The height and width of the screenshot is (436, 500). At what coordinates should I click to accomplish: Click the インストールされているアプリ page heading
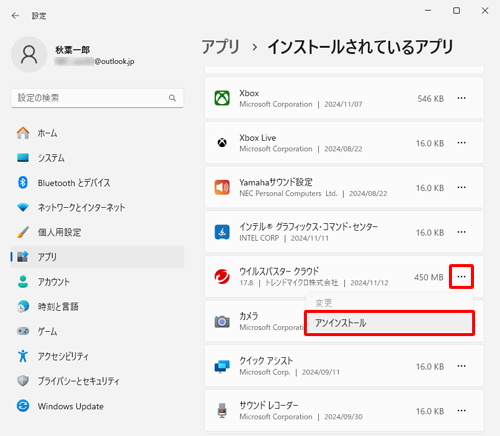click(x=360, y=47)
